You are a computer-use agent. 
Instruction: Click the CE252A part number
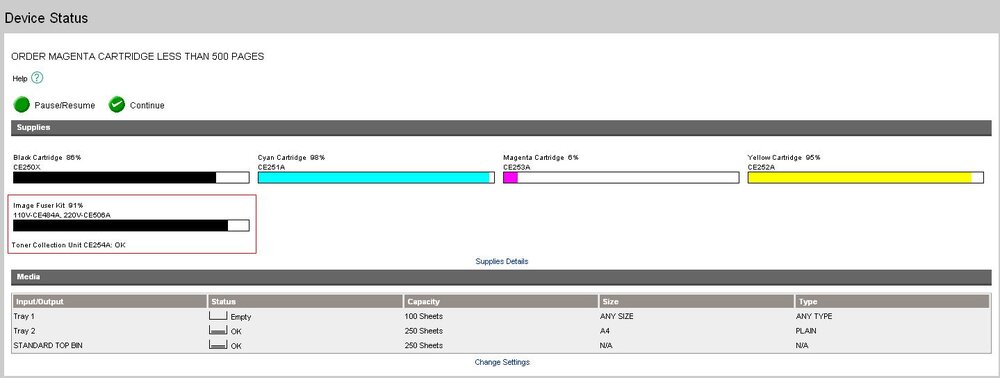point(761,167)
